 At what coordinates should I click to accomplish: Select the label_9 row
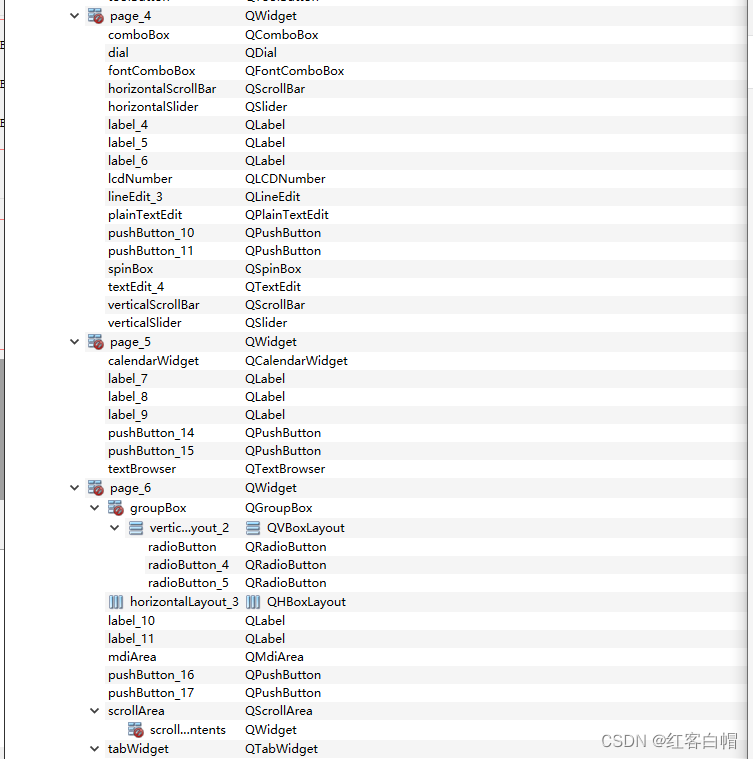[x=128, y=415]
